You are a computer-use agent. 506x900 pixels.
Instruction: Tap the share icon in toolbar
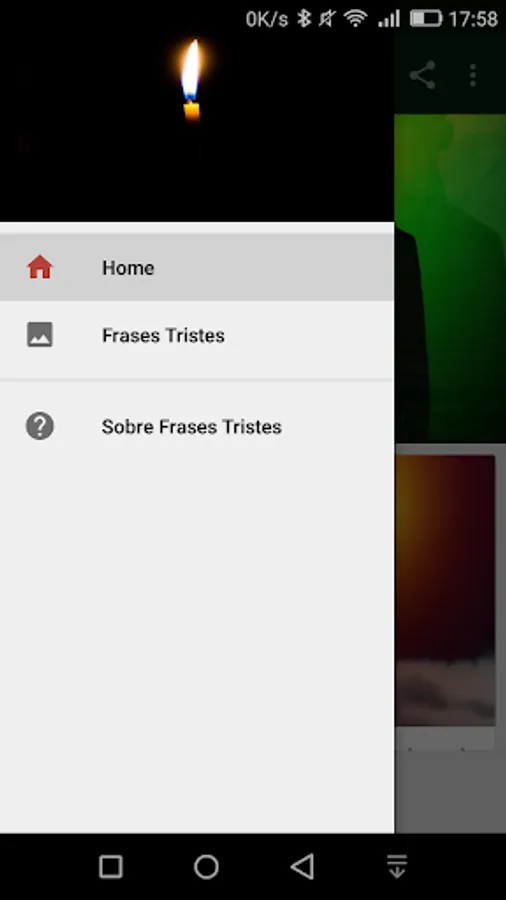(423, 75)
